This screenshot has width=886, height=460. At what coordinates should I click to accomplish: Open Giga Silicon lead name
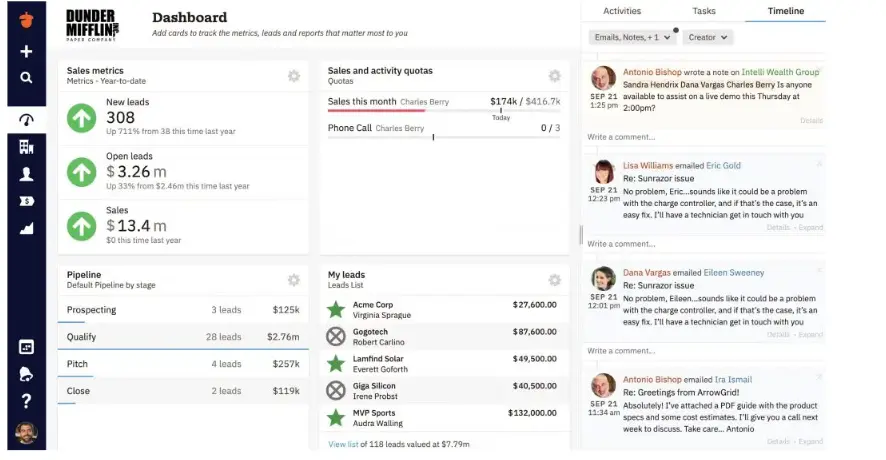pos(374,386)
